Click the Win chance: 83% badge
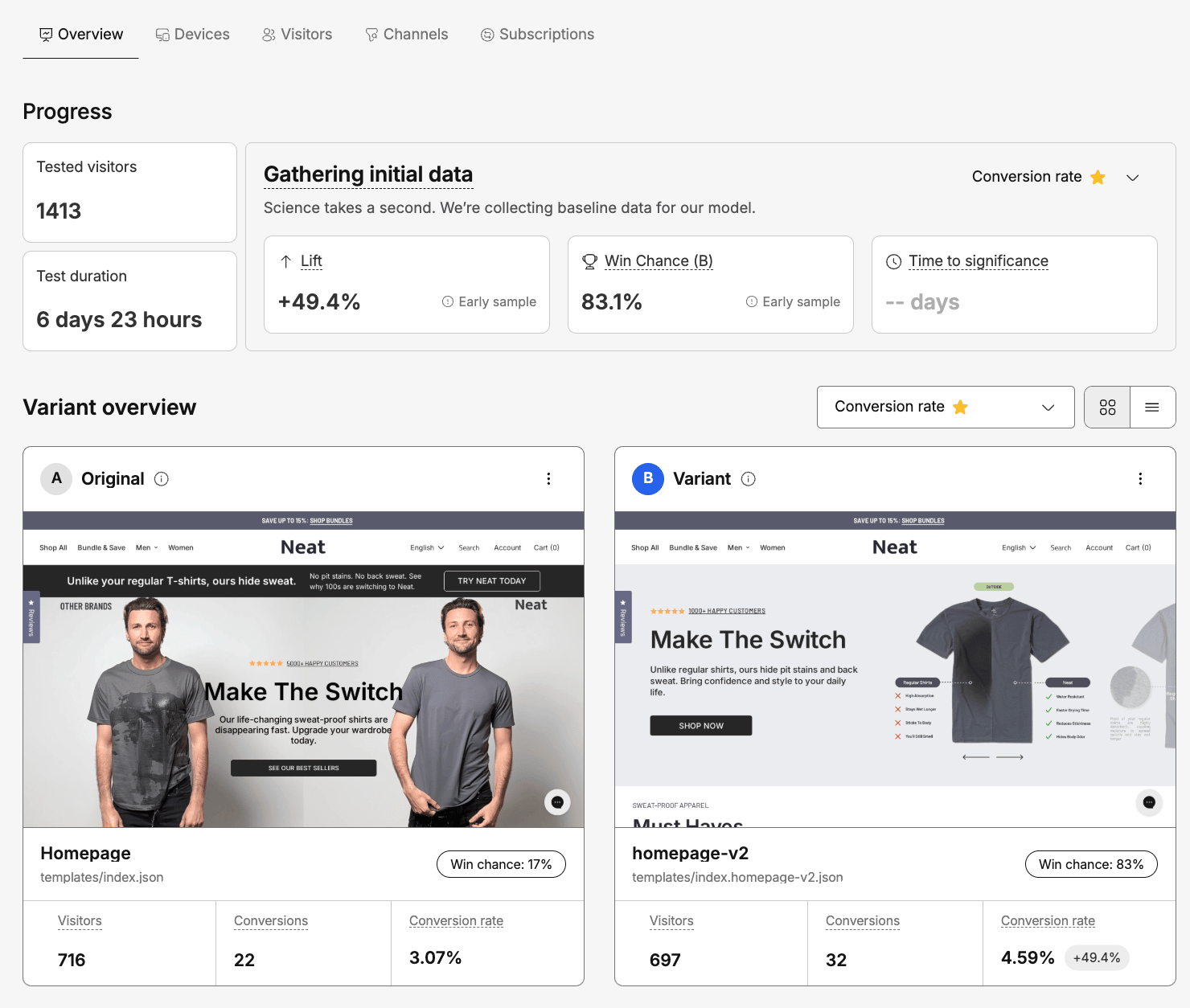Viewport: 1190px width, 1008px height. pyautogui.click(x=1090, y=864)
